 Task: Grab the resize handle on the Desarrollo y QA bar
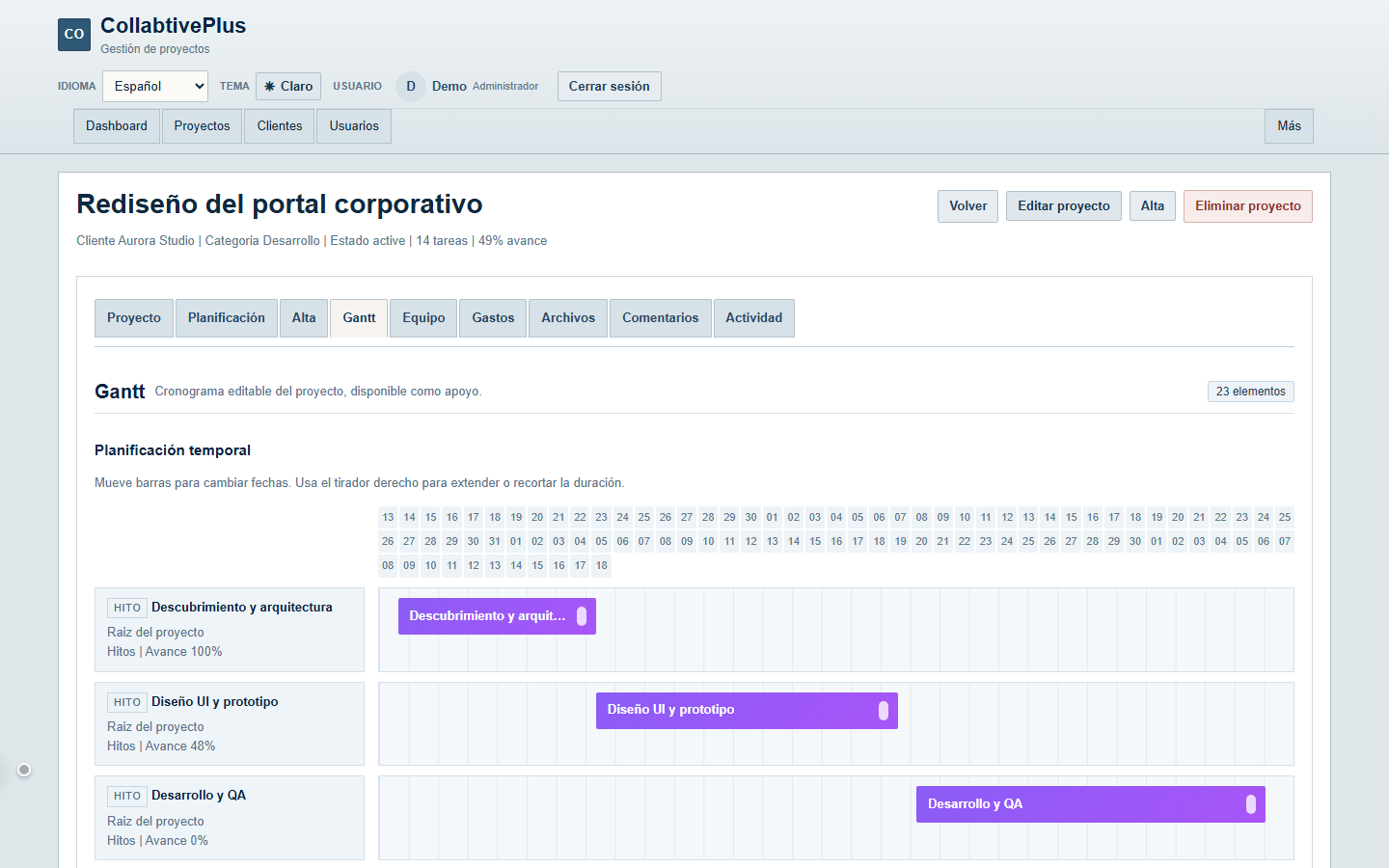1251,804
